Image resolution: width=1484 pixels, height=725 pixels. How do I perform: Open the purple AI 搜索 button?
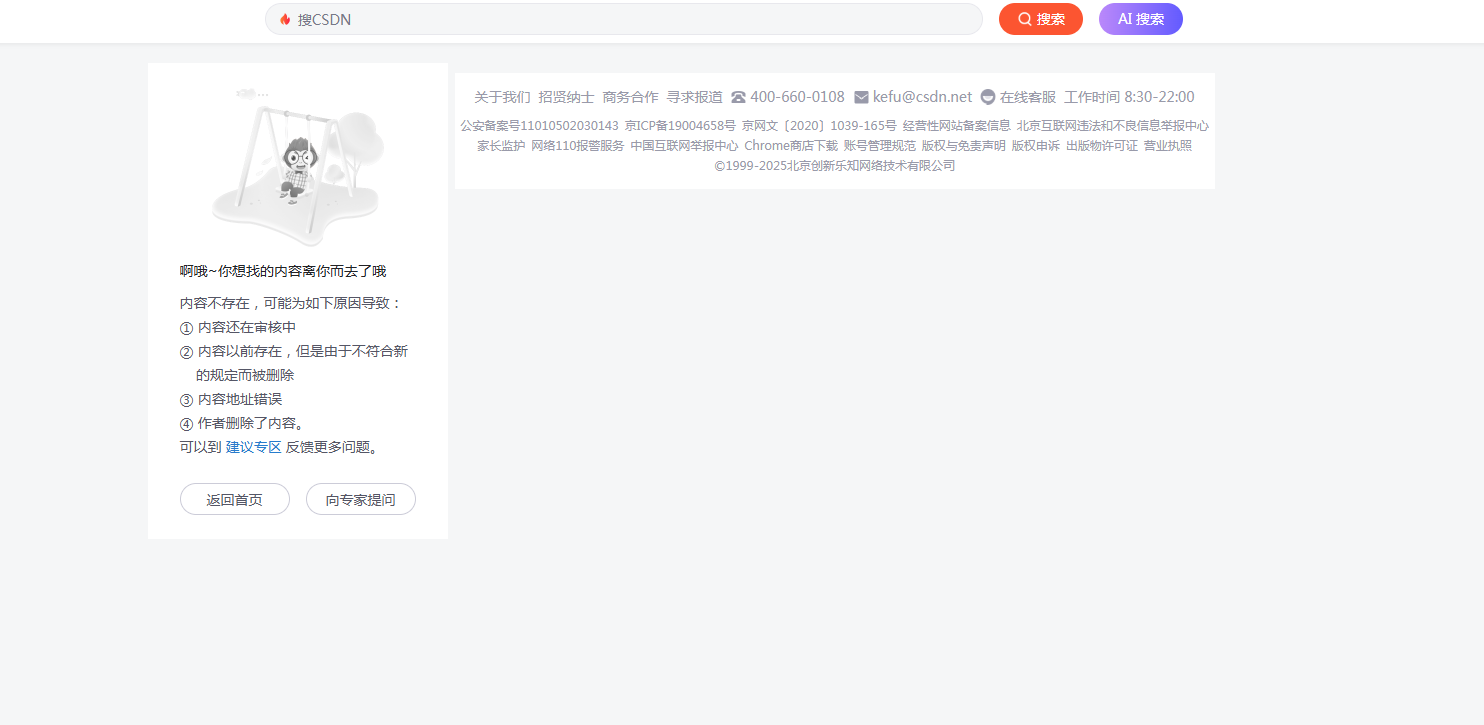point(1140,19)
